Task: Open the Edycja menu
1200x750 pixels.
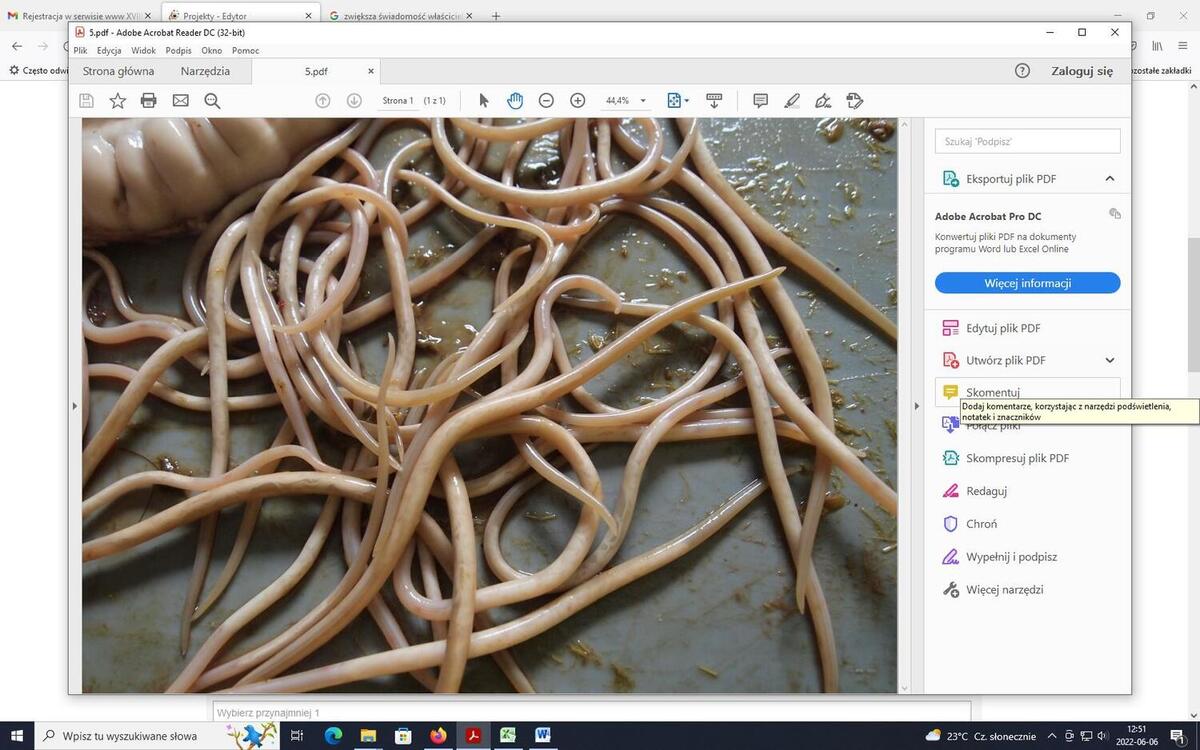Action: coord(109,50)
